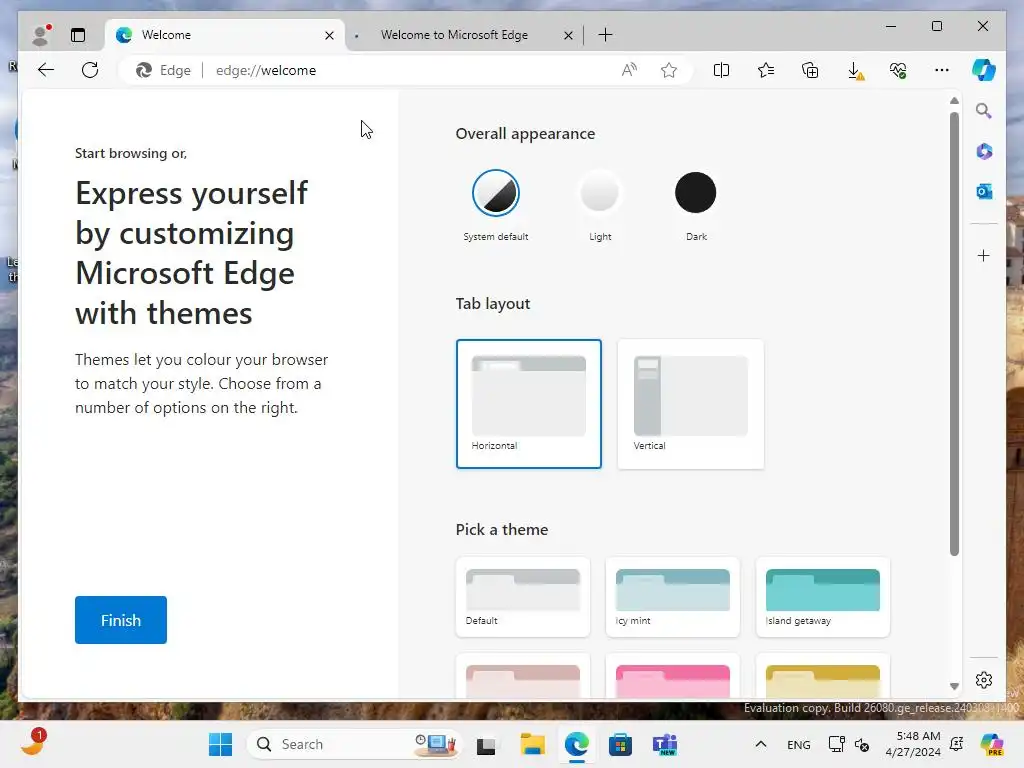
Task: Pick the Default theme
Action: pyautogui.click(x=522, y=597)
